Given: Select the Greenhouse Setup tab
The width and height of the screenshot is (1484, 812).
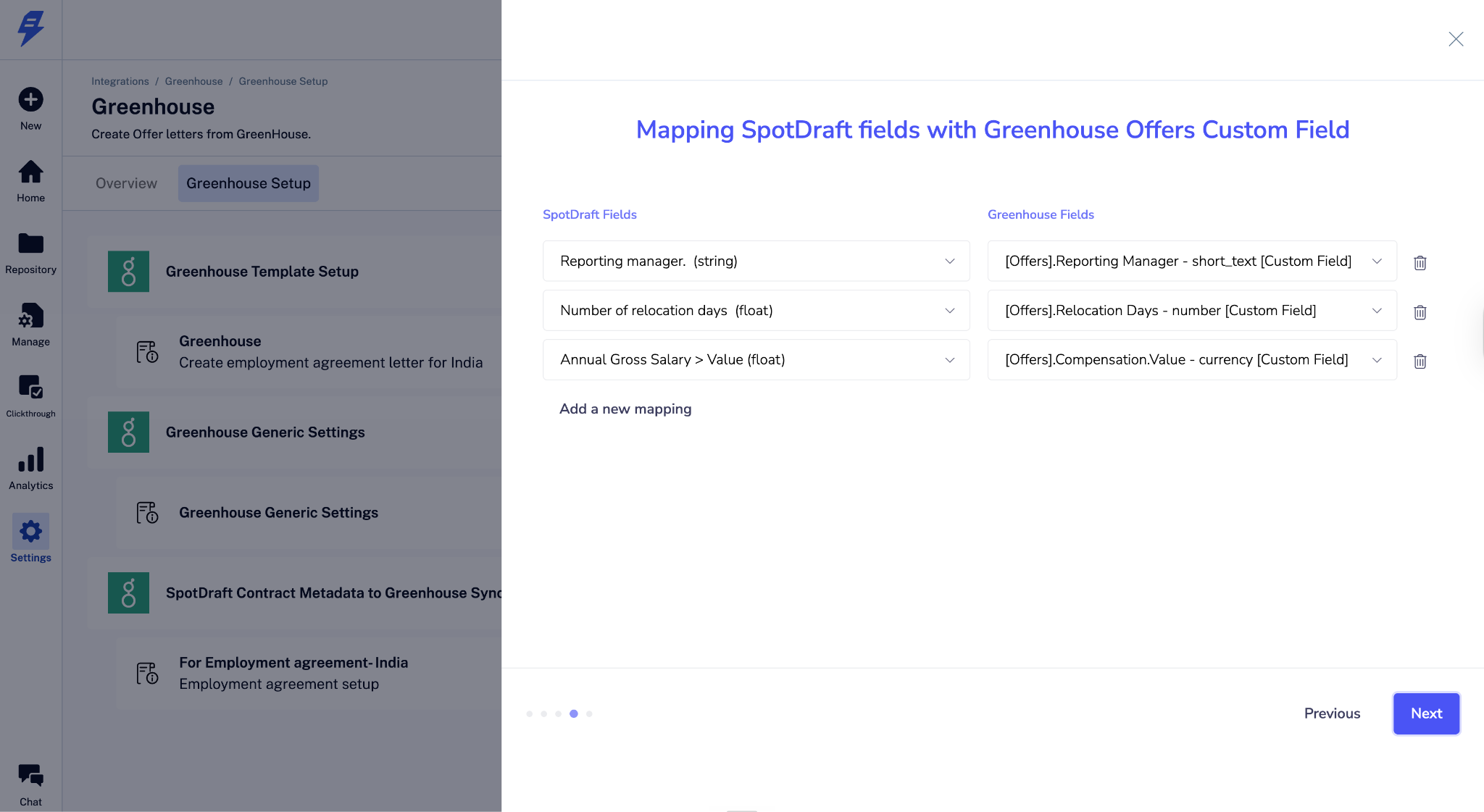Looking at the screenshot, I should click(249, 183).
